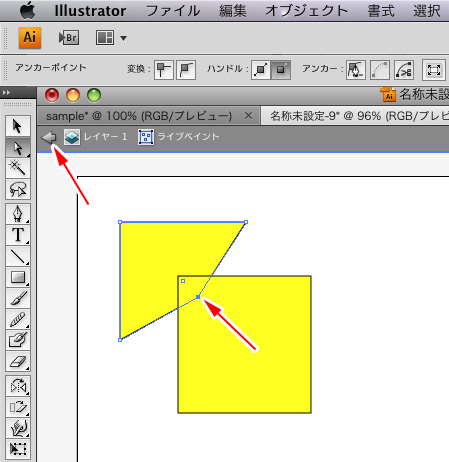Open the arrange documents dropdown
The height and width of the screenshot is (462, 449).
coord(123,38)
